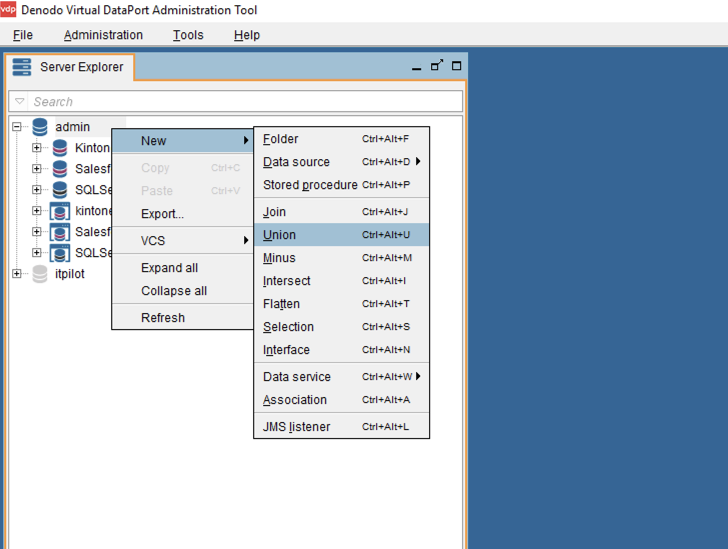728x549 pixels.
Task: Expand the second Salesf tree node
Action: pyautogui.click(x=37, y=232)
